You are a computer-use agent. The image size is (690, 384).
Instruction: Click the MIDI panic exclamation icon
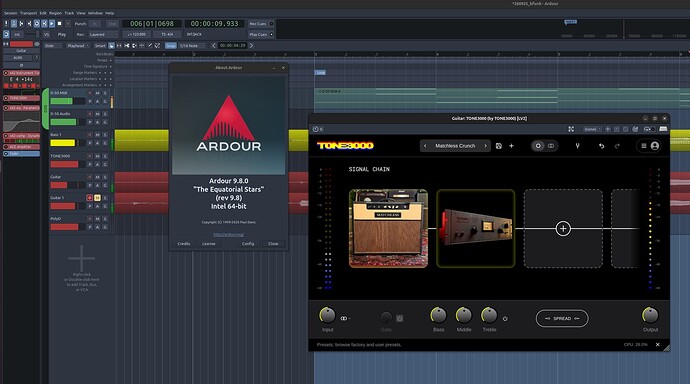[x=6, y=24]
